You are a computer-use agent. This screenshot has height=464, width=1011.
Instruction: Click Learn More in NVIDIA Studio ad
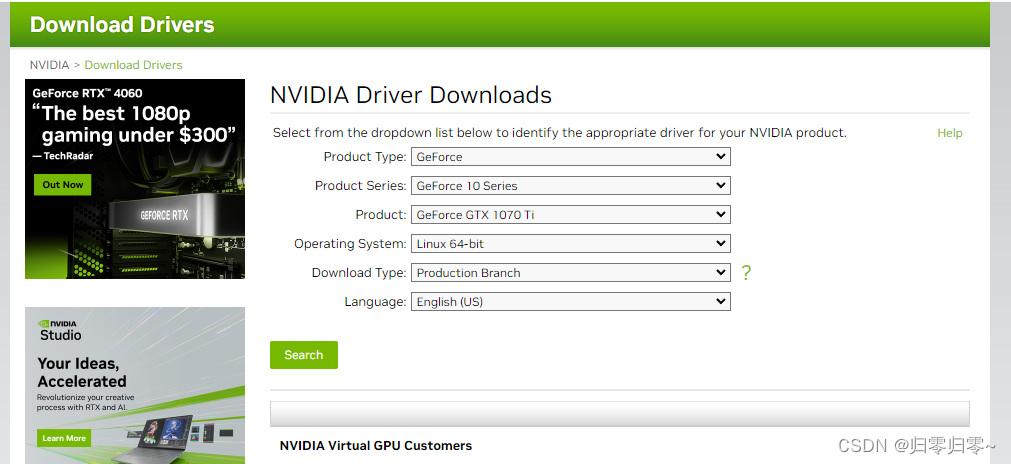[64, 438]
